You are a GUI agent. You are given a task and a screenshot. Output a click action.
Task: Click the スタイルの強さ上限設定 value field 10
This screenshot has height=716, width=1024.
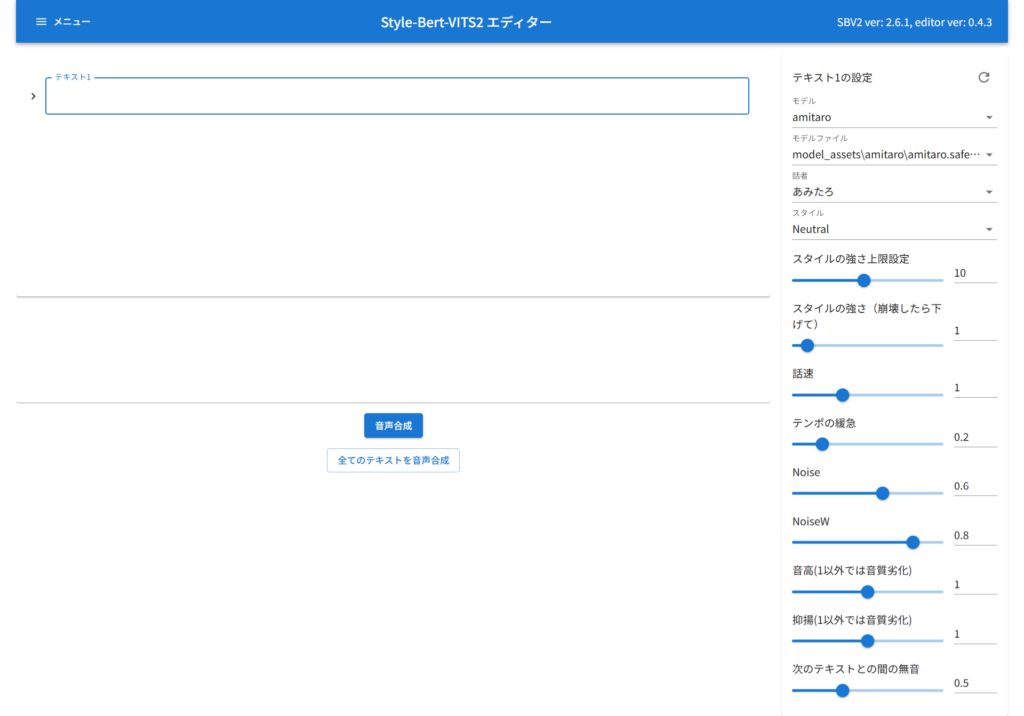975,273
